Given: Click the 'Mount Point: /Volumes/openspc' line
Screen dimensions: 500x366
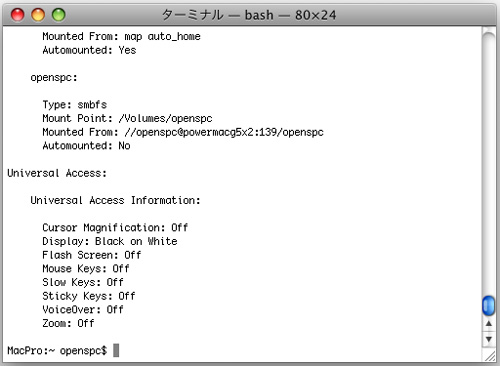Looking at the screenshot, I should 127,119.
